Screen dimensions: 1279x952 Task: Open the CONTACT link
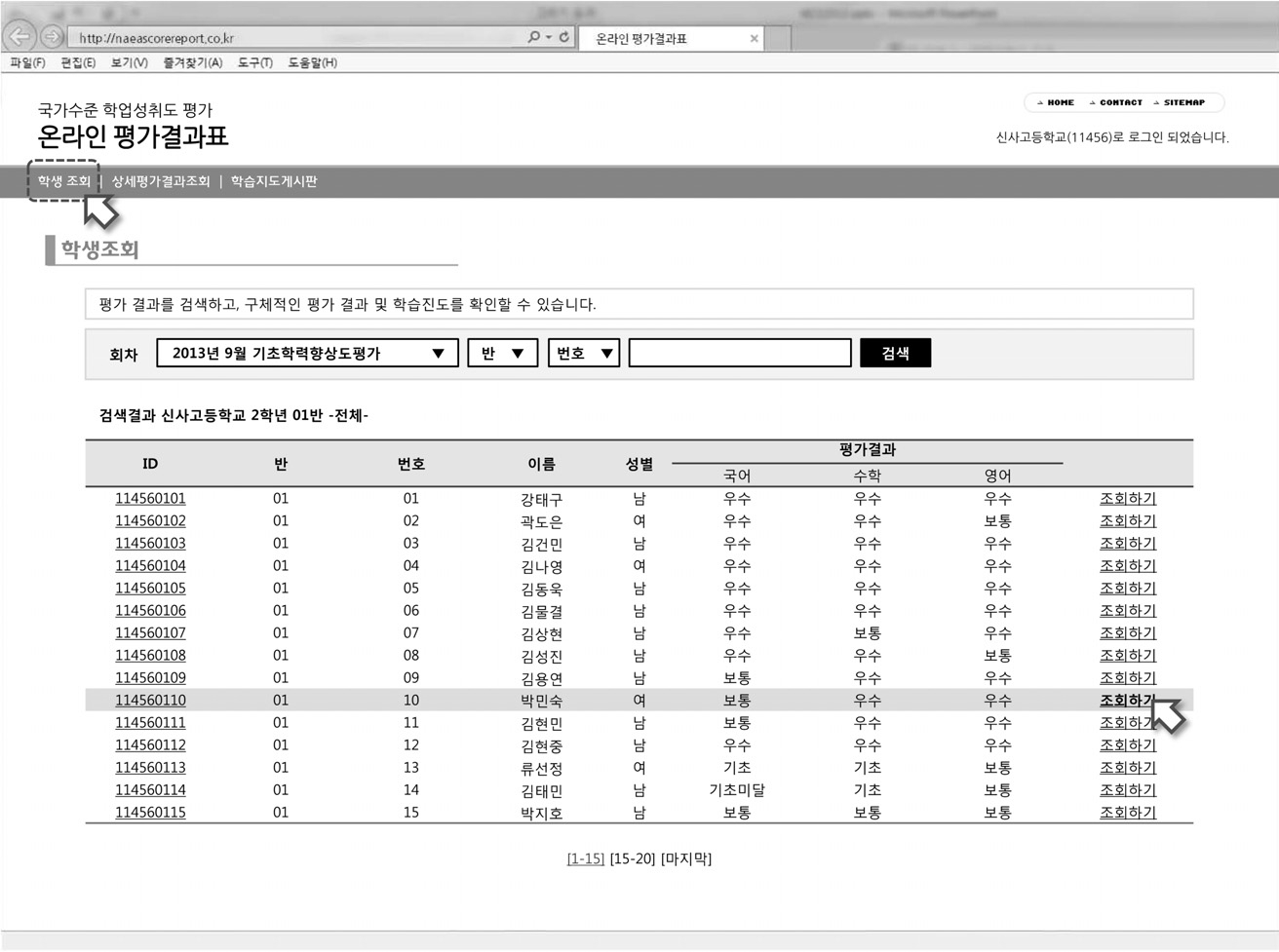(x=1116, y=102)
